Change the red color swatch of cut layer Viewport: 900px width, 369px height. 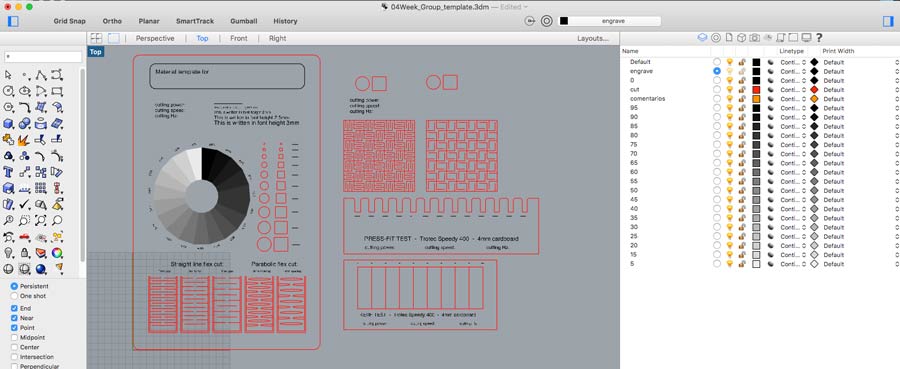click(756, 90)
